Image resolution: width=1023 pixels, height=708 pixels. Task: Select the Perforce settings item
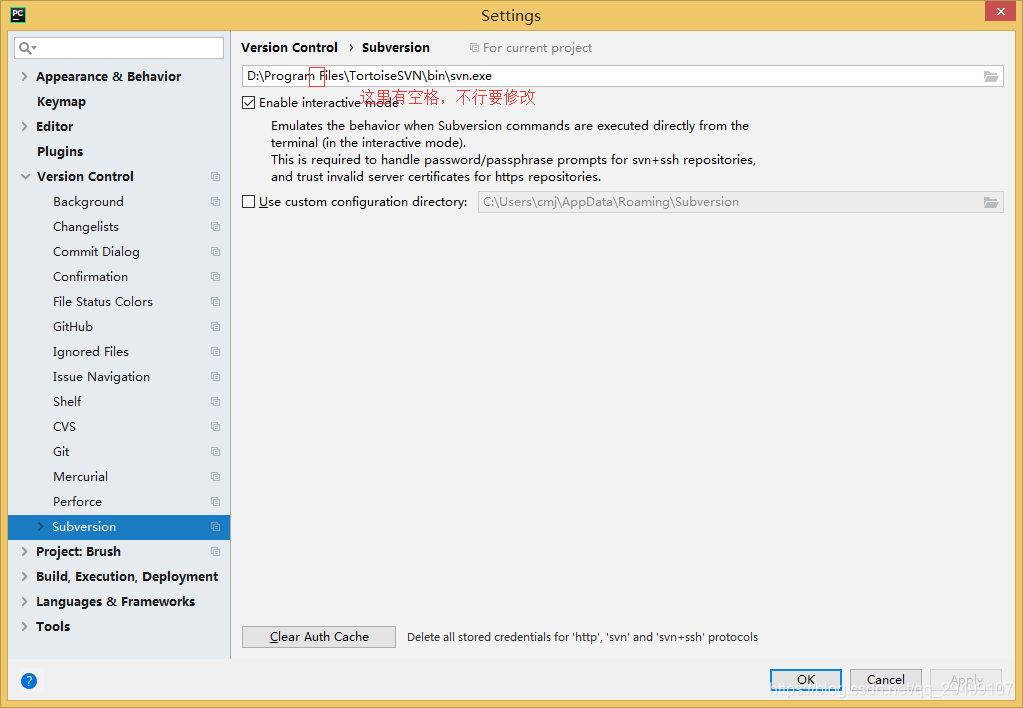[77, 502]
